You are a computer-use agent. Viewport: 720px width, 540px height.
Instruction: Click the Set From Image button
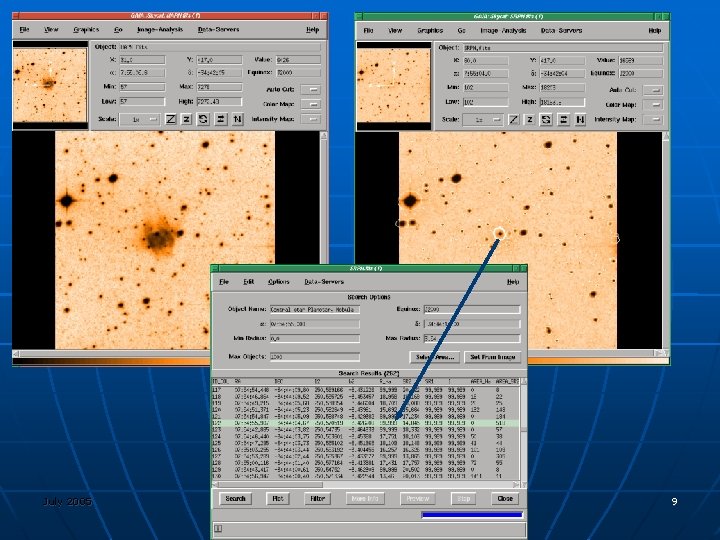[x=493, y=357]
